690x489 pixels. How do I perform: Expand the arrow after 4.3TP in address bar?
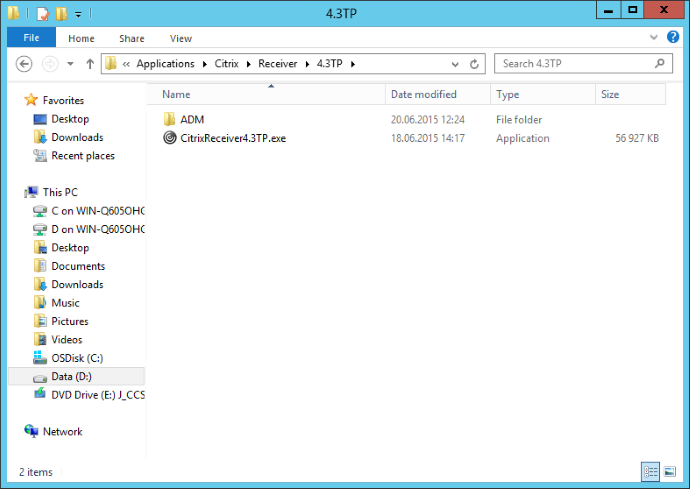[353, 64]
